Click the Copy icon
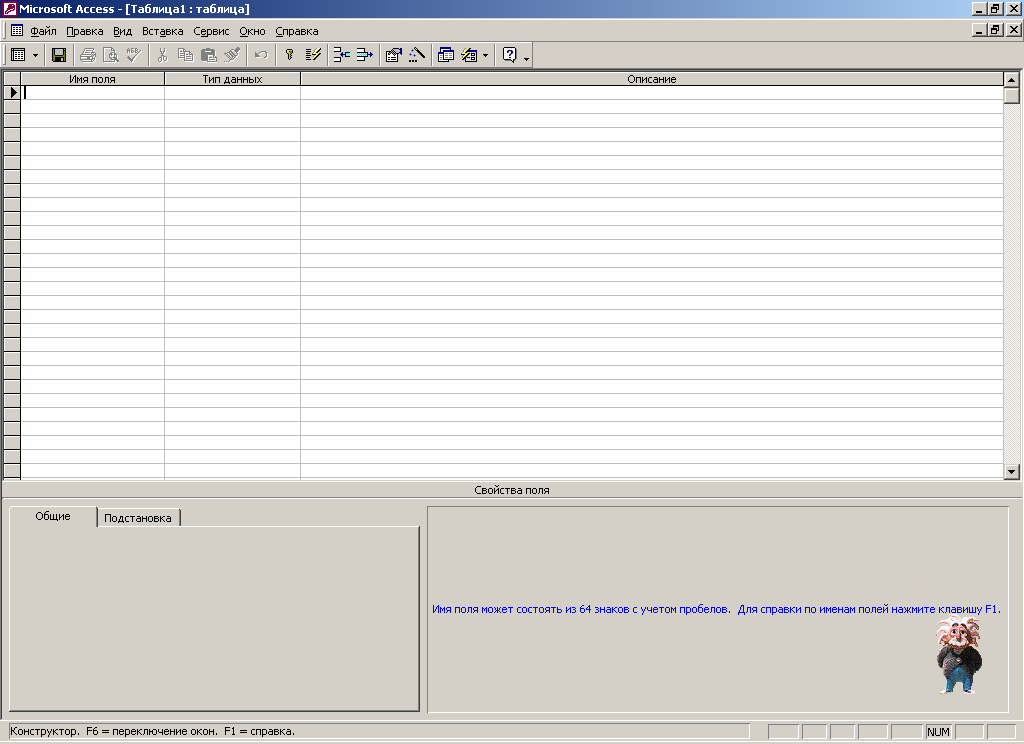The image size is (1024, 744). [x=185, y=55]
